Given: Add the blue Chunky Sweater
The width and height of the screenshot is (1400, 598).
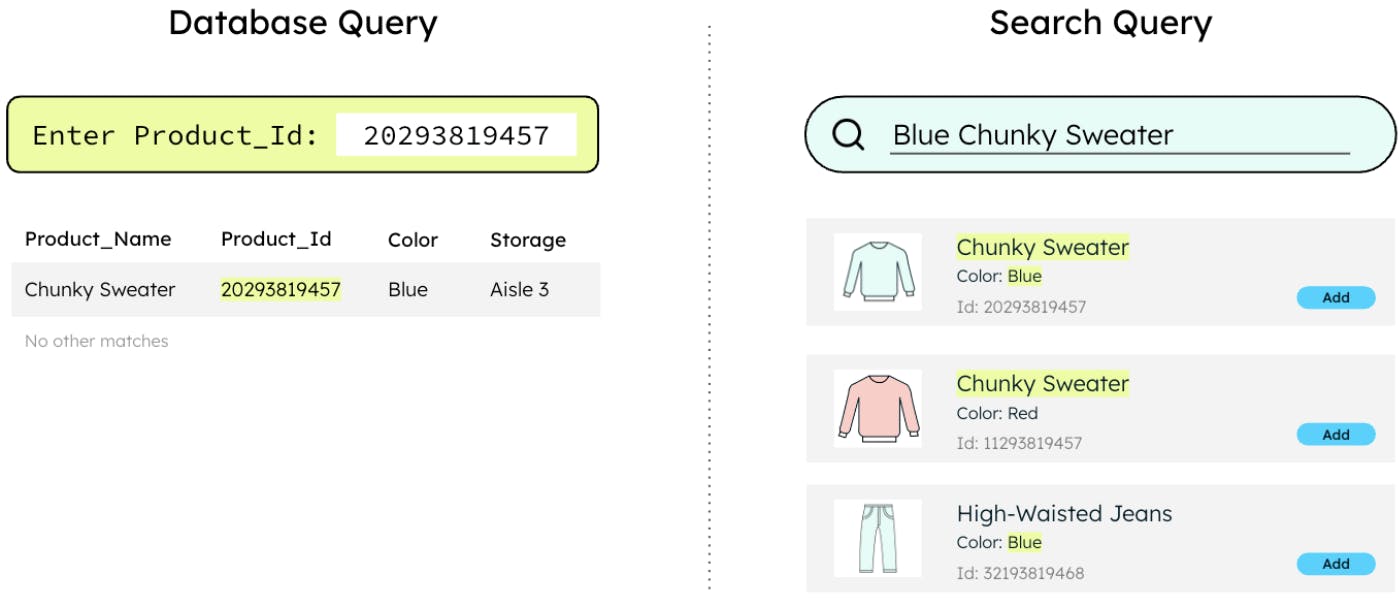Looking at the screenshot, I should (1335, 297).
